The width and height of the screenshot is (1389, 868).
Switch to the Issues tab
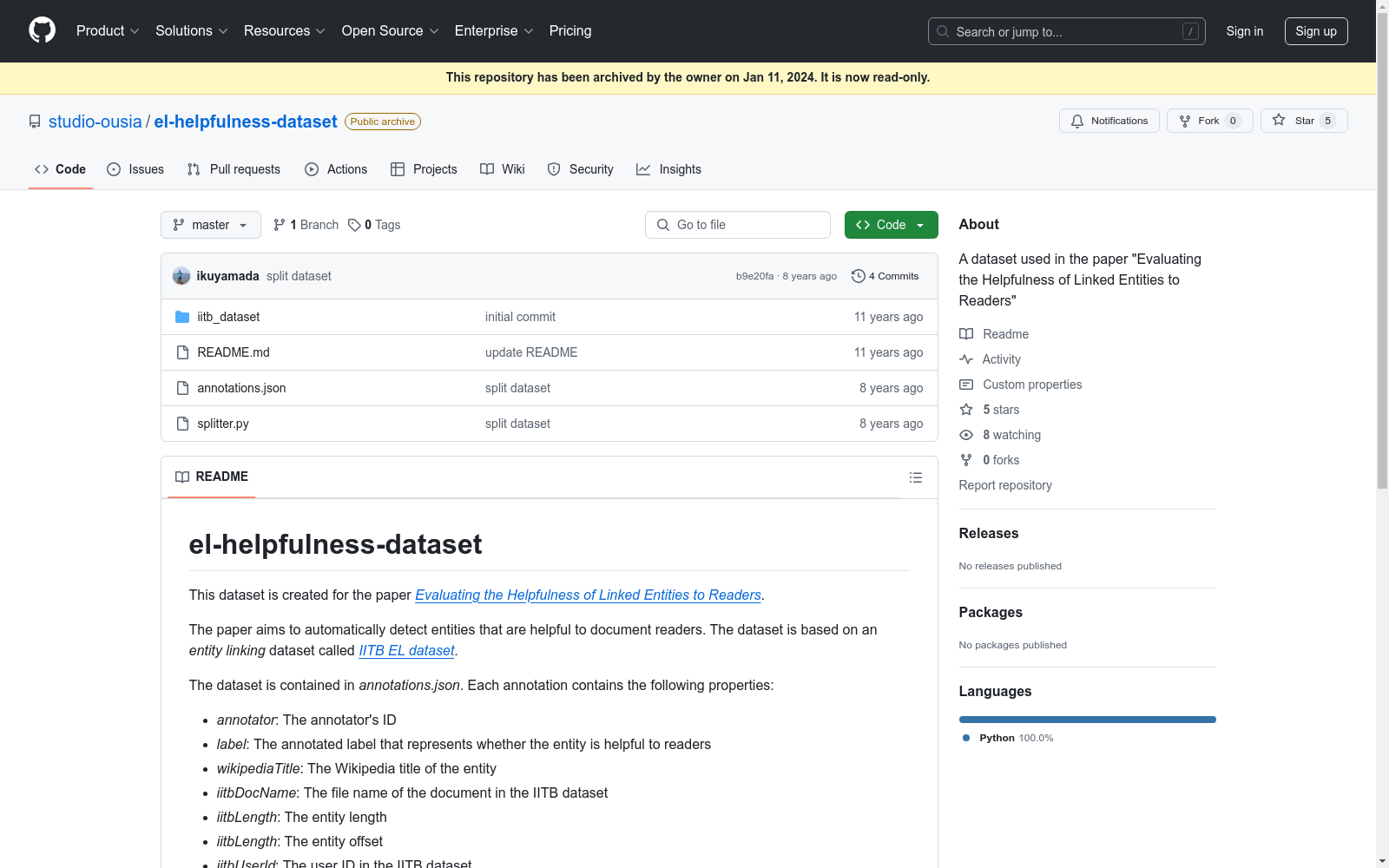point(135,169)
